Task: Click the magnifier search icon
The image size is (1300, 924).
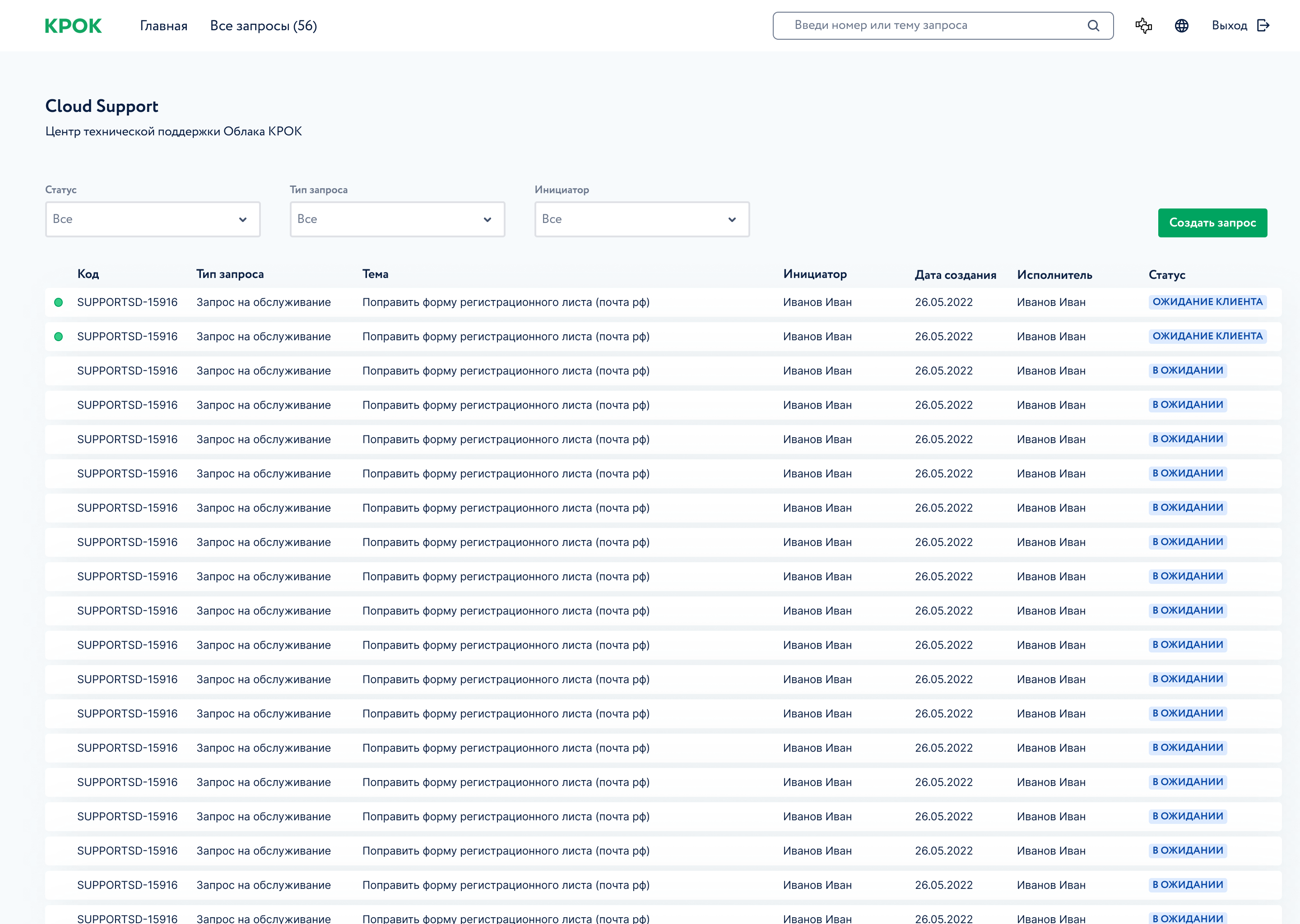Action: 1093,26
